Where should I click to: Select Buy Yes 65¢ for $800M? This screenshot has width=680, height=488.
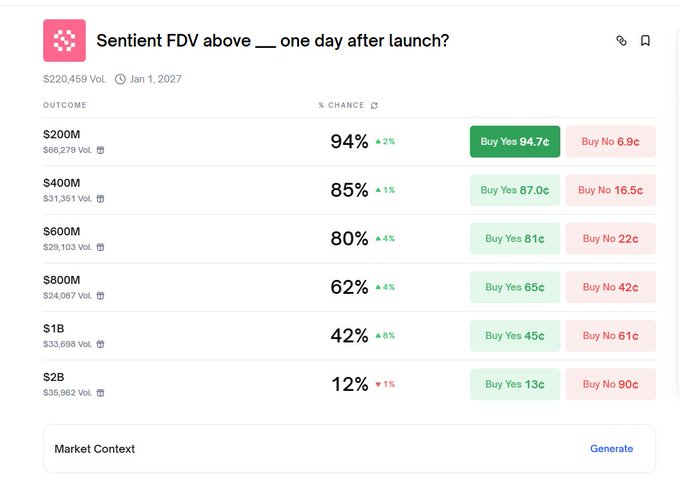(x=514, y=287)
